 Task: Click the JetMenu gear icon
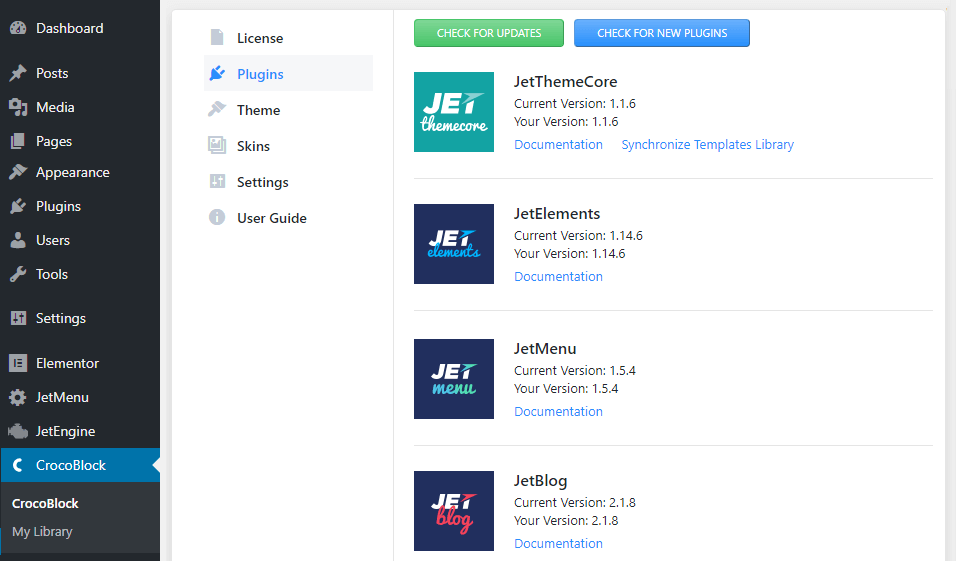pos(18,398)
